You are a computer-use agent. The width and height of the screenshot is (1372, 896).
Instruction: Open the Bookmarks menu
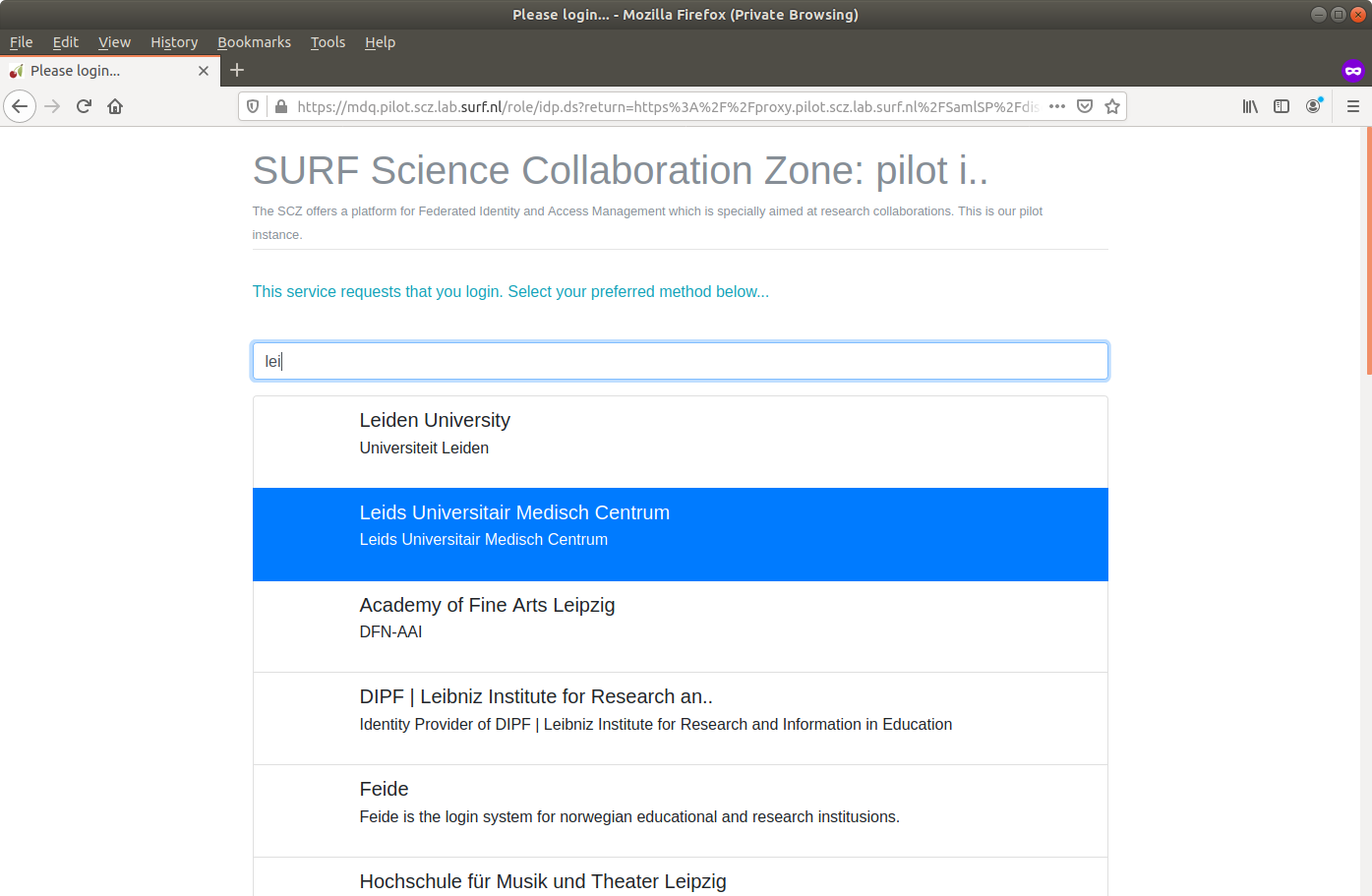[x=254, y=42]
